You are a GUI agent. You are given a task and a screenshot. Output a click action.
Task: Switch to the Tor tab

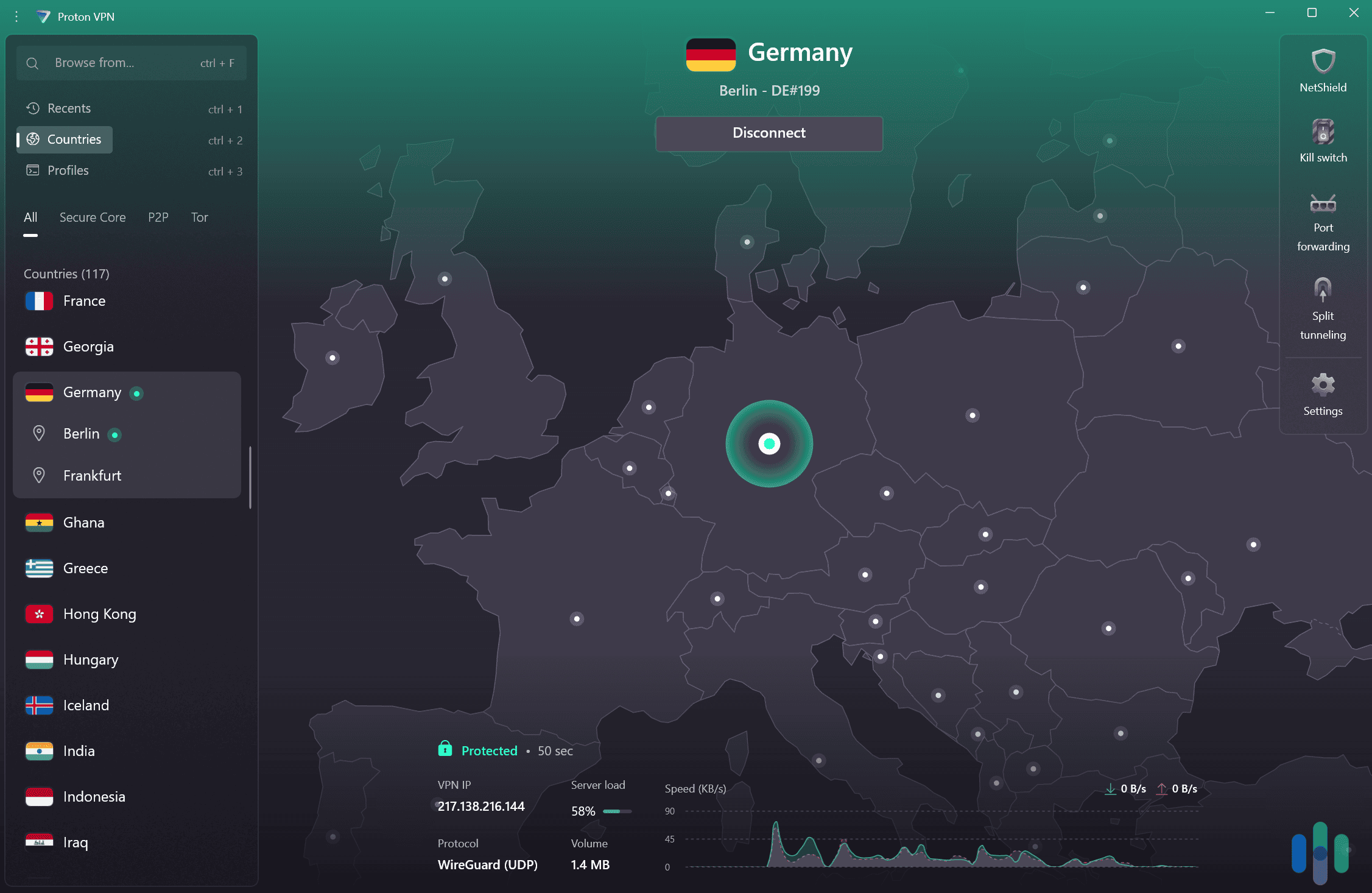(199, 217)
